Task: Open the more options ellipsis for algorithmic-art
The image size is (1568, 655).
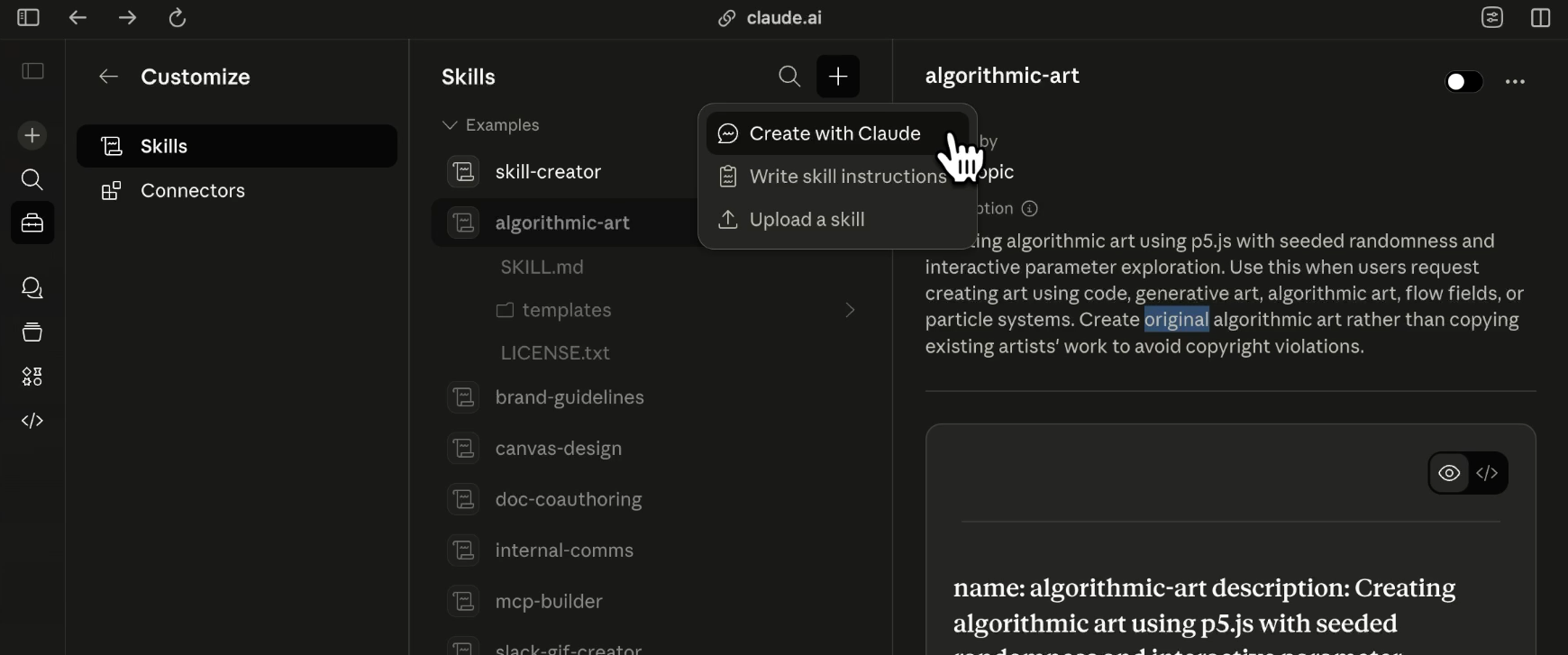Action: tap(1516, 82)
